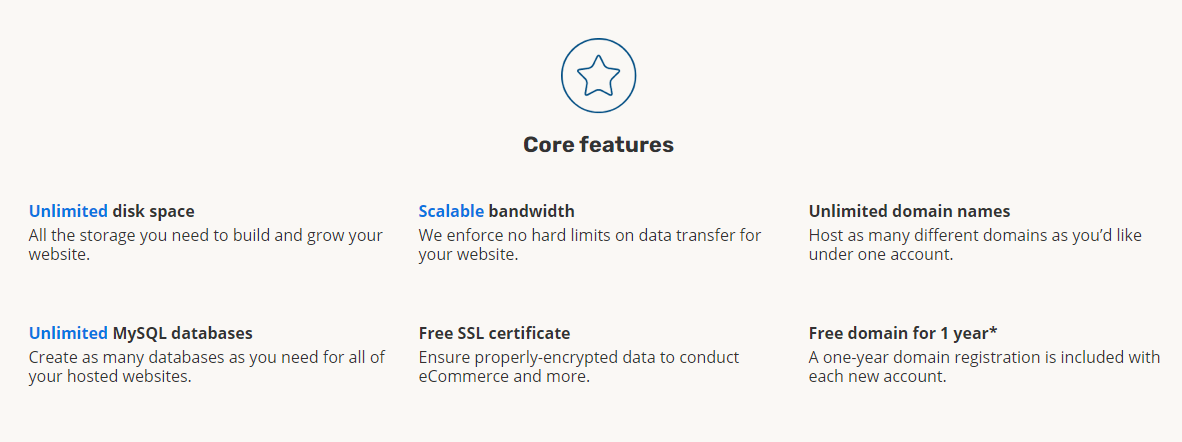
Task: Click the data transfer description under bandwidth
Action: pyautogui.click(x=590, y=245)
